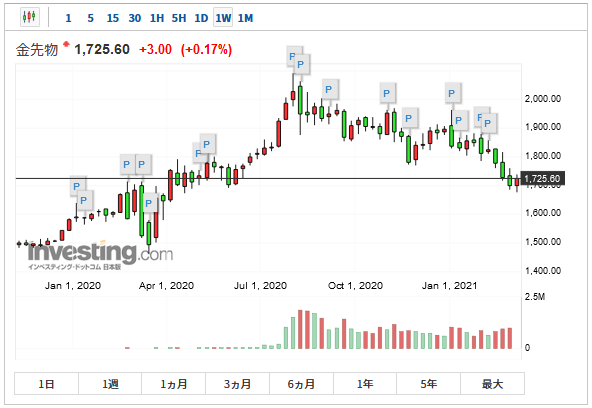
Task: Show the 1日 time range
Action: coord(46,384)
